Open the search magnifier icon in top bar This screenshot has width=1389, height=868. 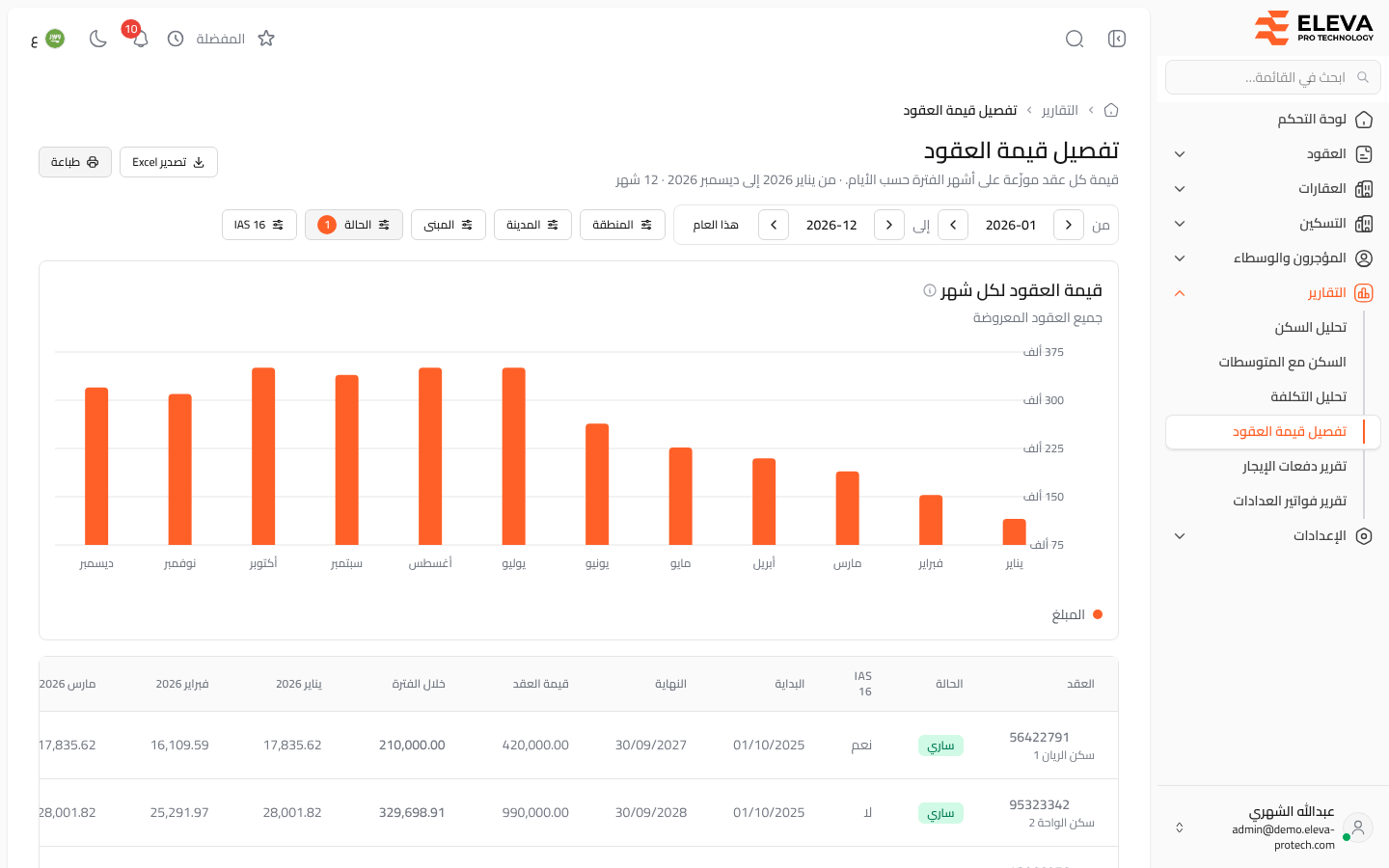pos(1075,39)
